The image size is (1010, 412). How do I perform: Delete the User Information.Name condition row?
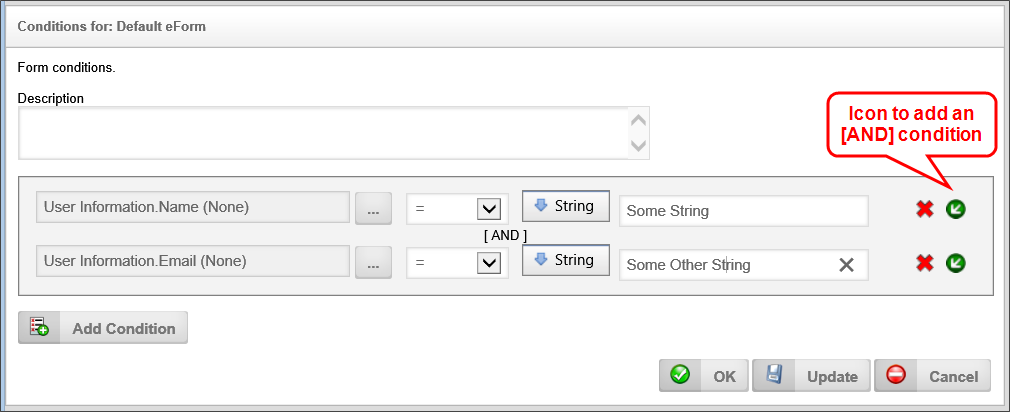(x=925, y=209)
